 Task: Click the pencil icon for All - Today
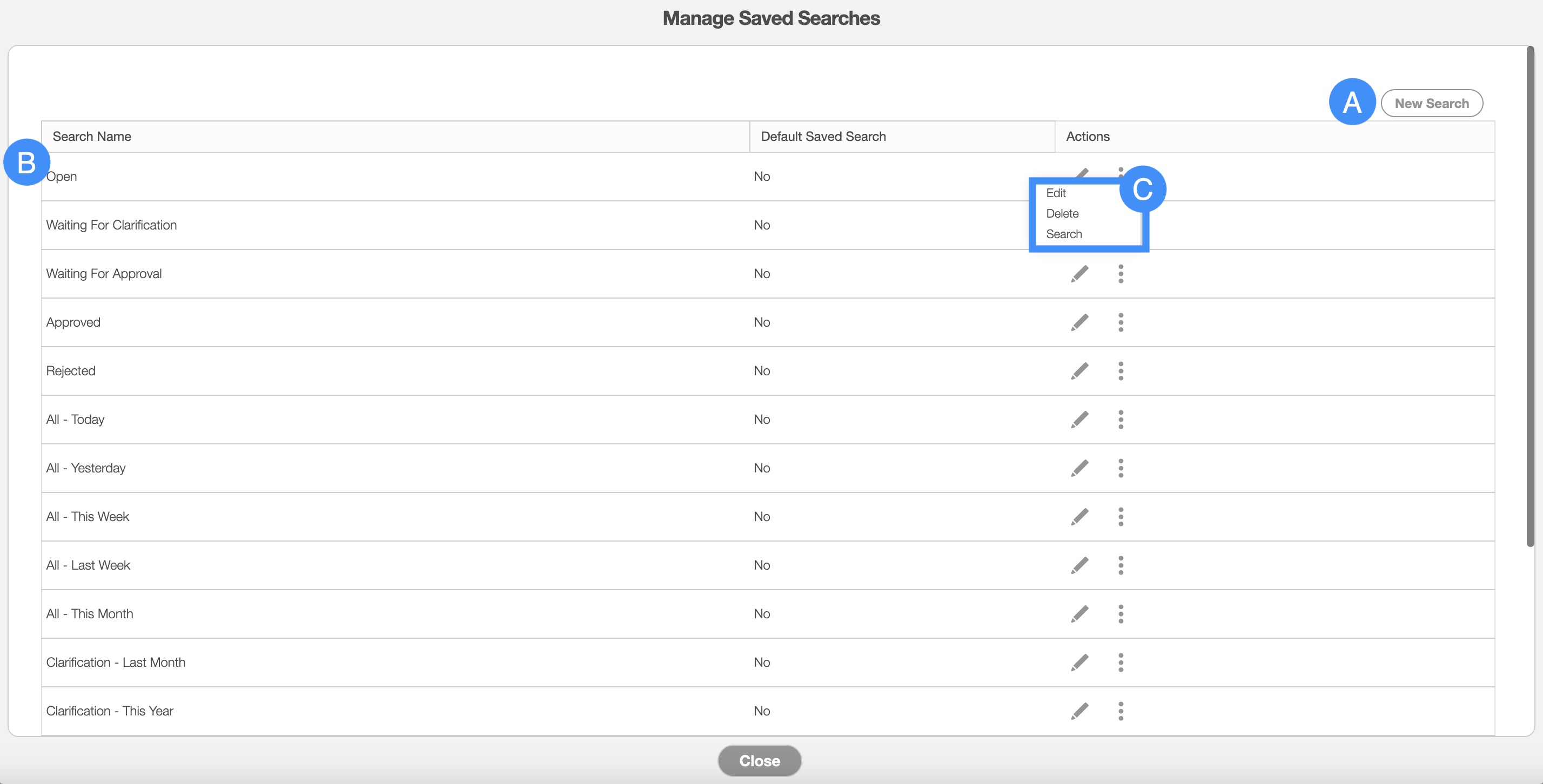1079,420
